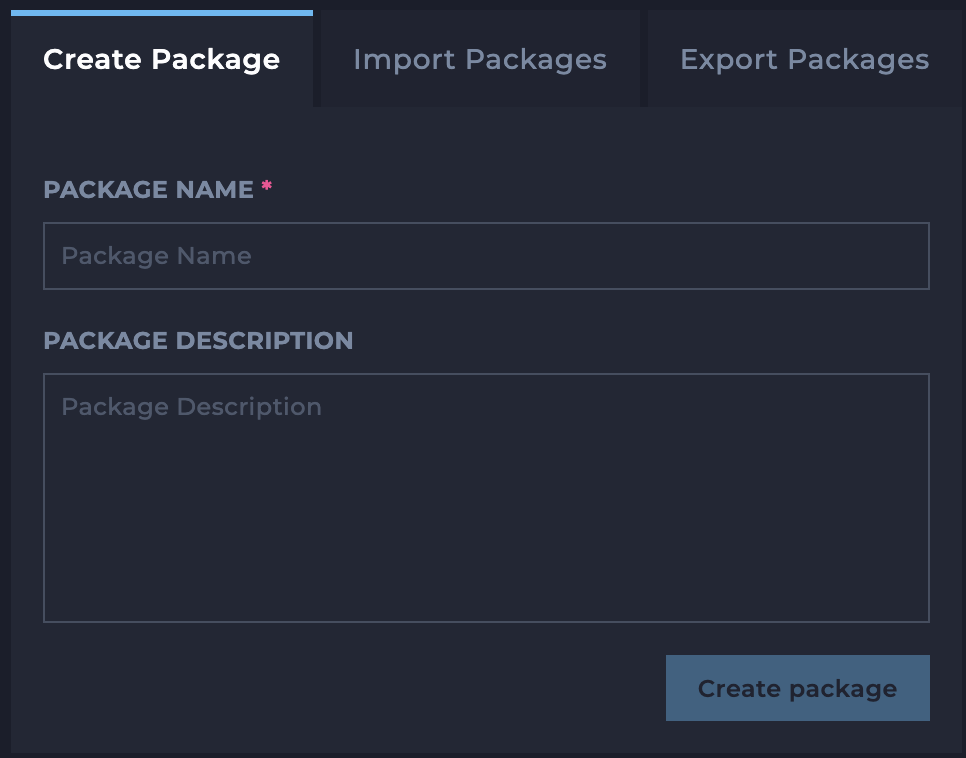Image resolution: width=966 pixels, height=758 pixels.
Task: Click the PACKAGE NAME field label
Action: [x=148, y=190]
